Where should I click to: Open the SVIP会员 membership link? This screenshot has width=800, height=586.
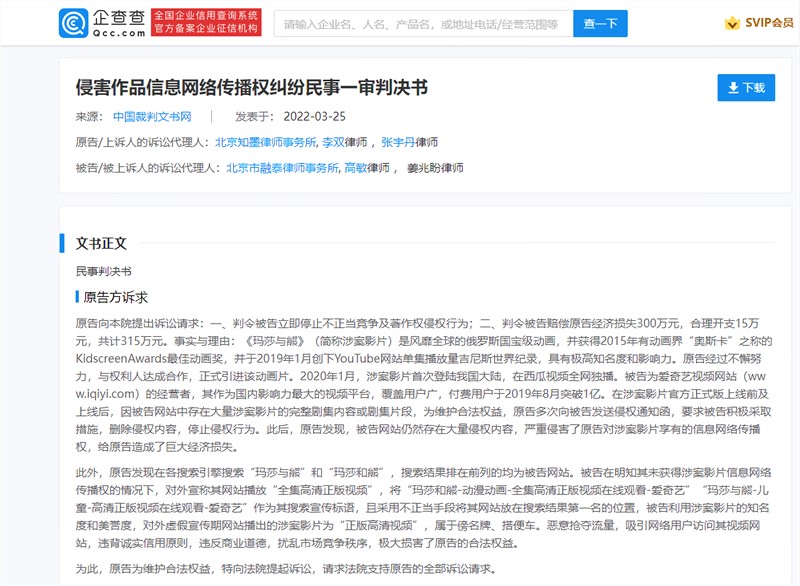click(769, 23)
